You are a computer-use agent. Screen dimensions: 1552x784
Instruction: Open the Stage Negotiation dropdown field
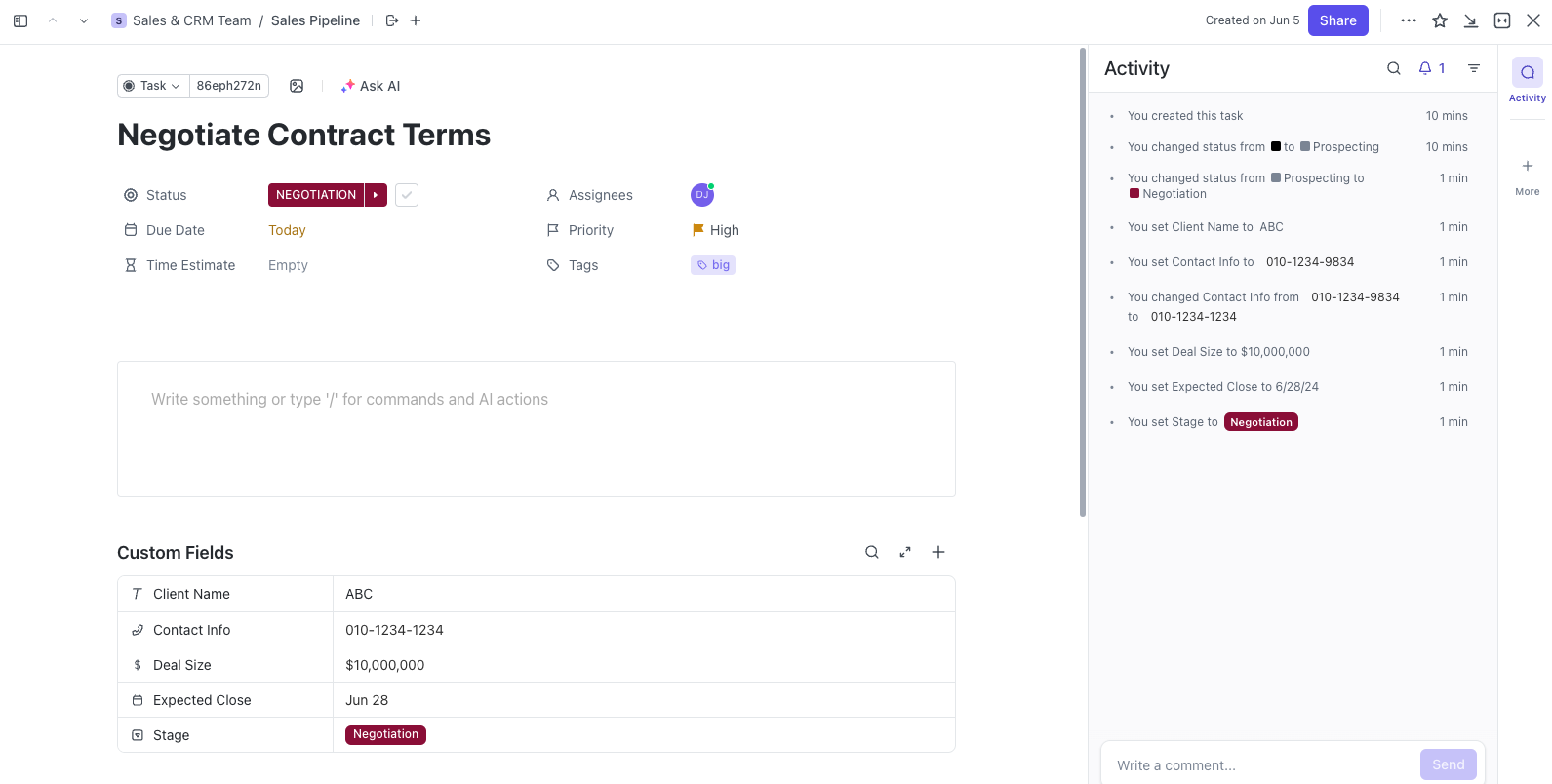tap(385, 735)
